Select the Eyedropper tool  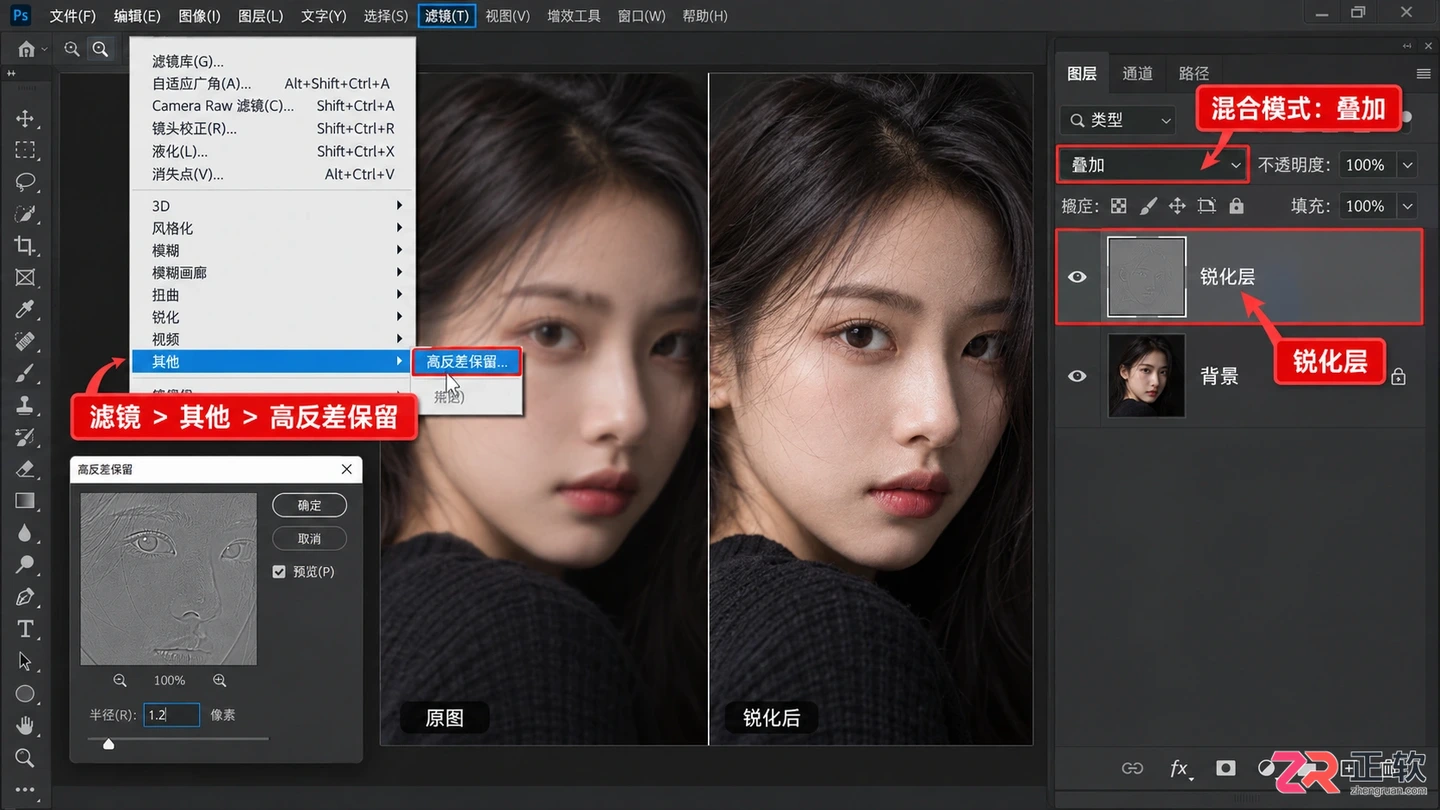coord(25,309)
